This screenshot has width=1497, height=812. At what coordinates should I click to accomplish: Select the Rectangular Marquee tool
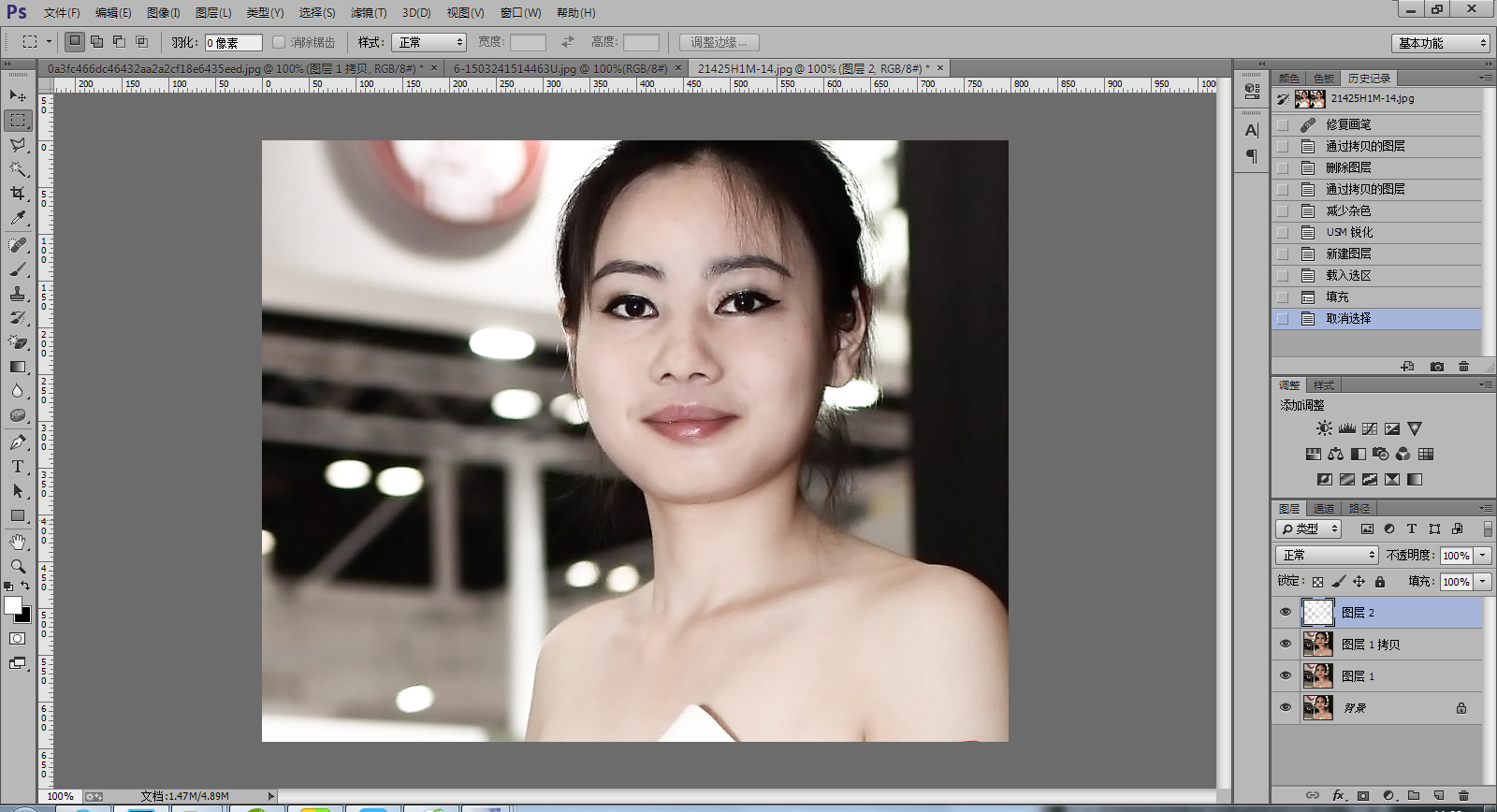[x=18, y=121]
